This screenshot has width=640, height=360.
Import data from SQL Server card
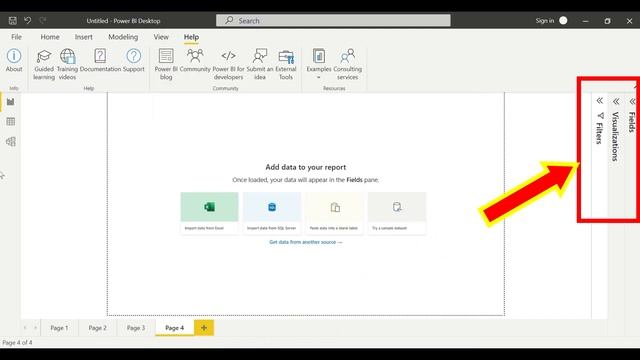click(272, 213)
